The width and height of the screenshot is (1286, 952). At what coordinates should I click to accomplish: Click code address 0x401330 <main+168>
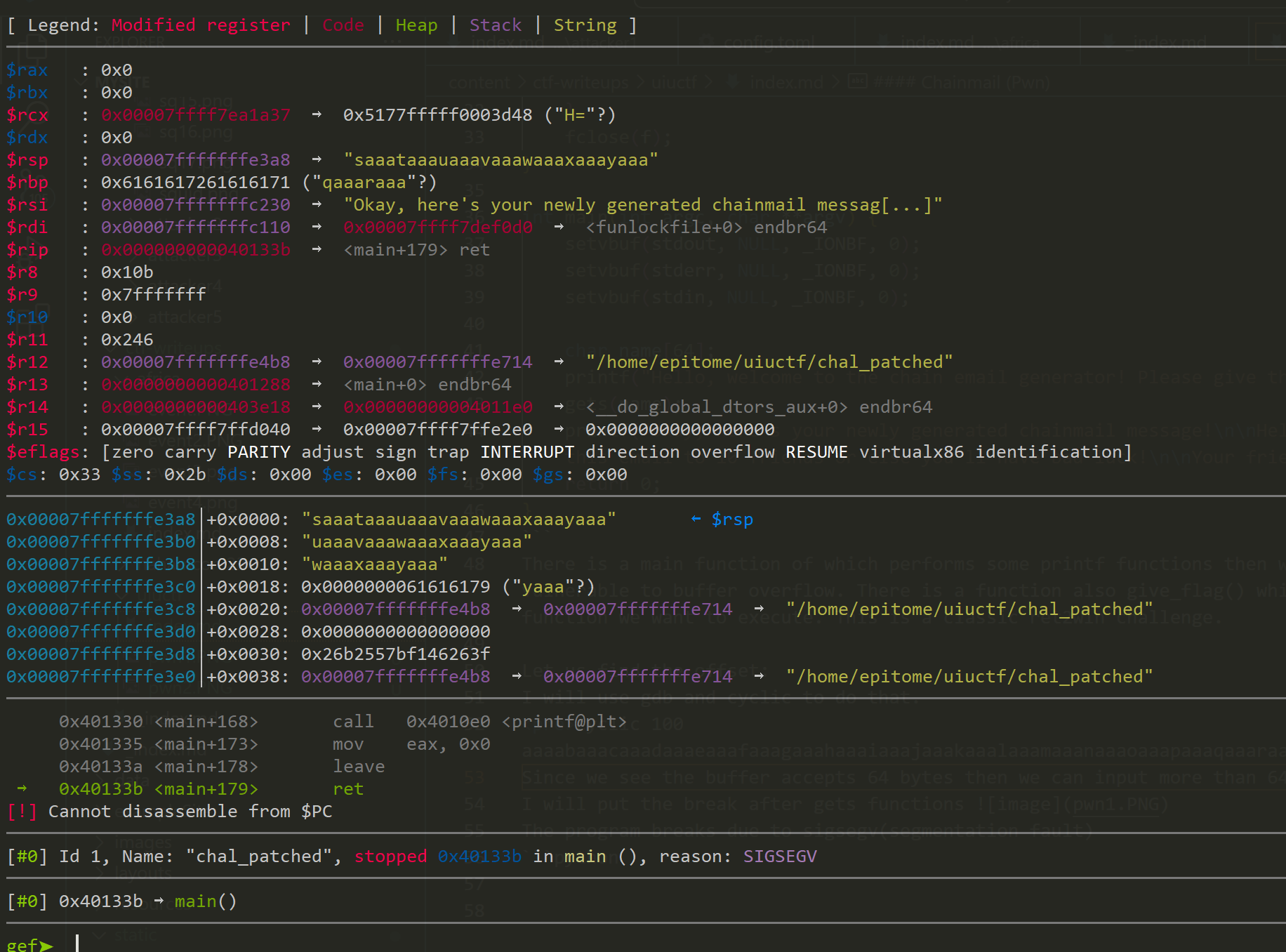click(159, 722)
